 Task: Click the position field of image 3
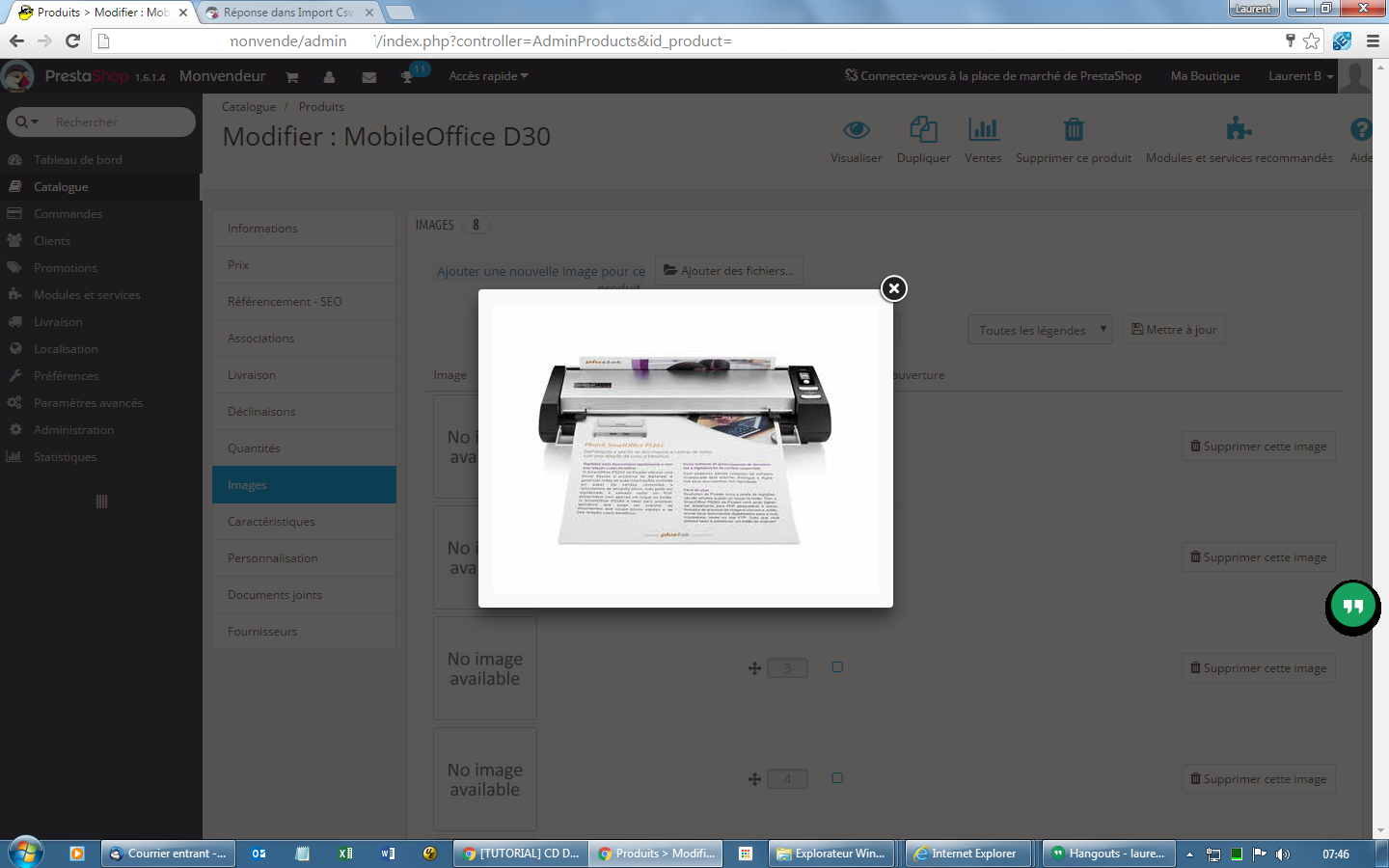[787, 667]
